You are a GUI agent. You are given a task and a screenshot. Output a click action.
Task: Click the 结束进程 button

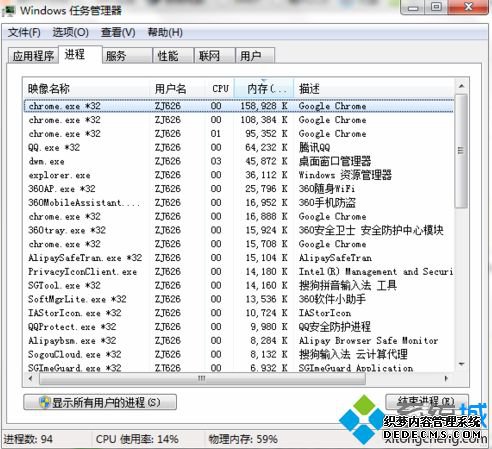coord(427,402)
